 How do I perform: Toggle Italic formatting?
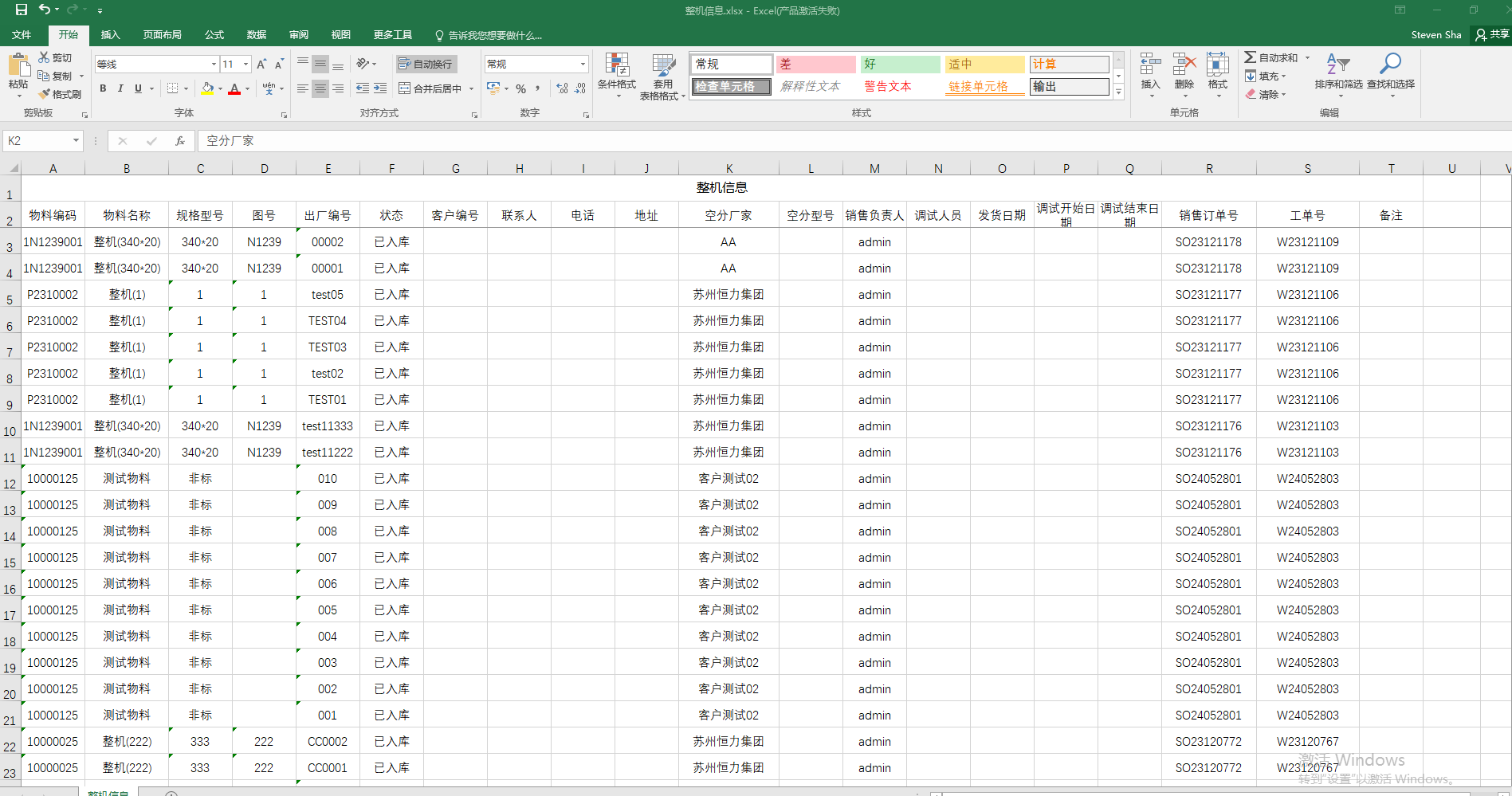point(120,88)
